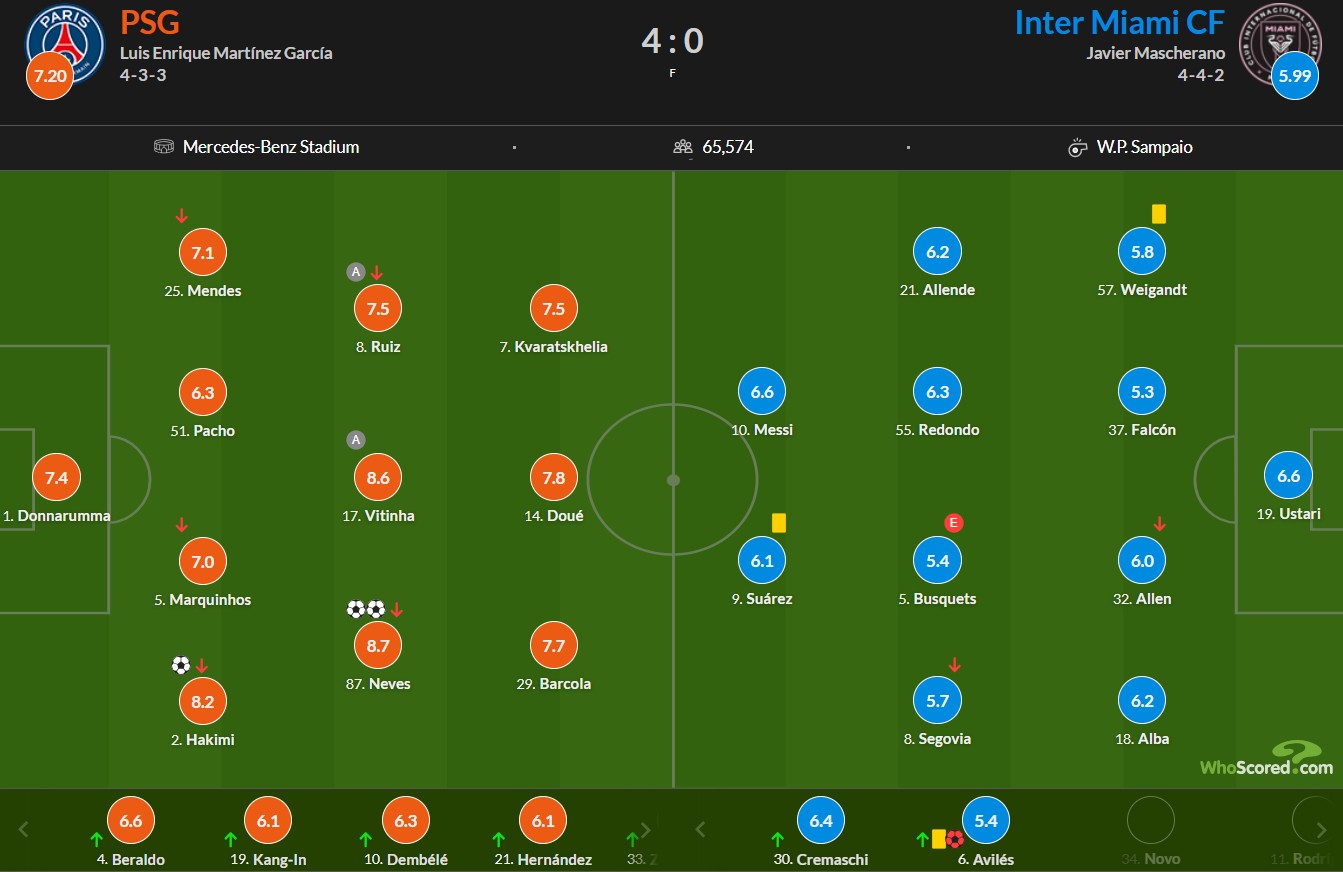Open the Inter Miami CF team link
This screenshot has width=1343, height=872.
tap(1119, 22)
